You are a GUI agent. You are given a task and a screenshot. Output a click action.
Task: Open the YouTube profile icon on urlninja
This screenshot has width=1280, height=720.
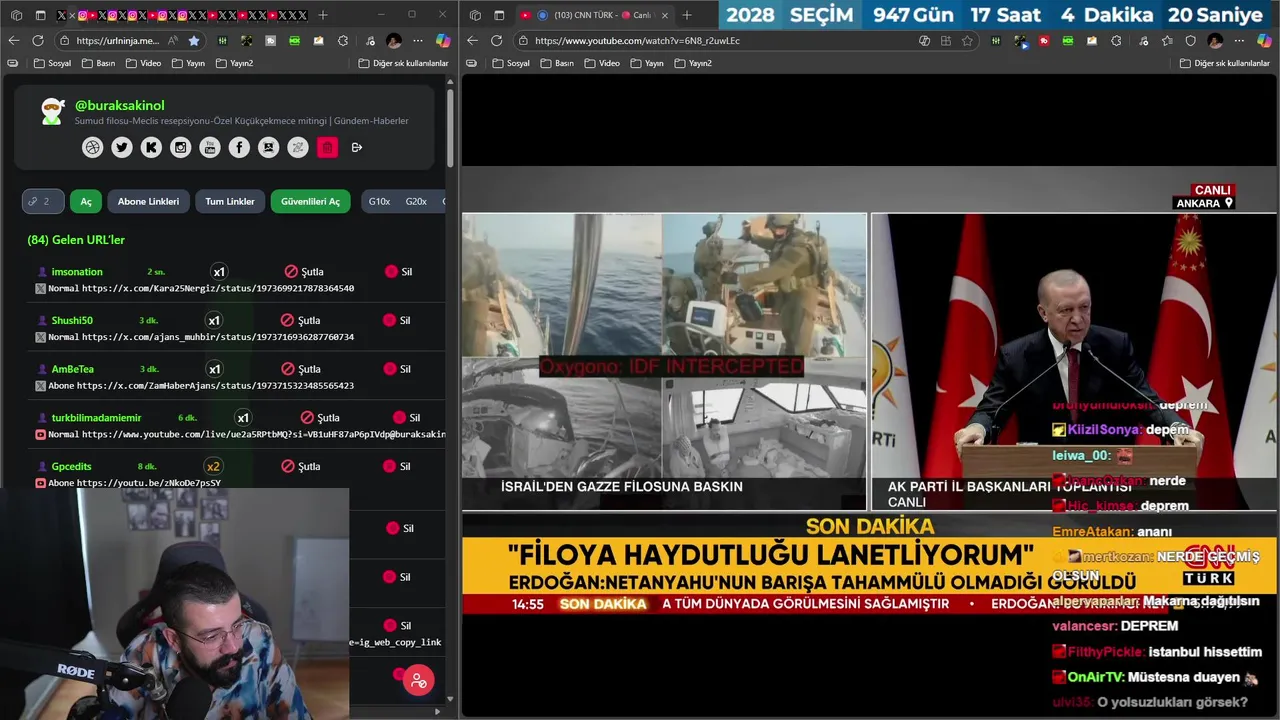210,147
